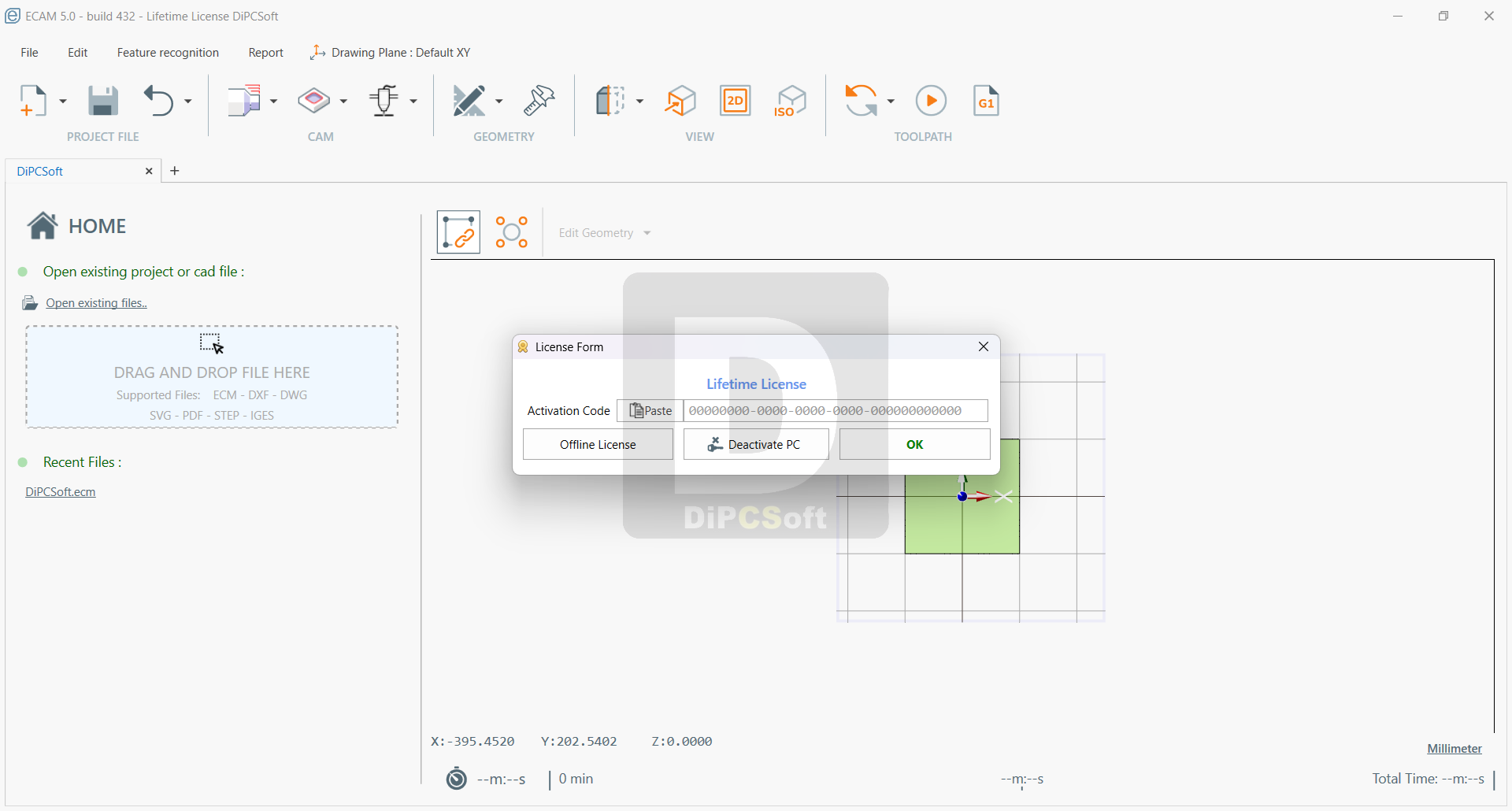
Task: Click the Open existing files link
Action: pos(96,303)
